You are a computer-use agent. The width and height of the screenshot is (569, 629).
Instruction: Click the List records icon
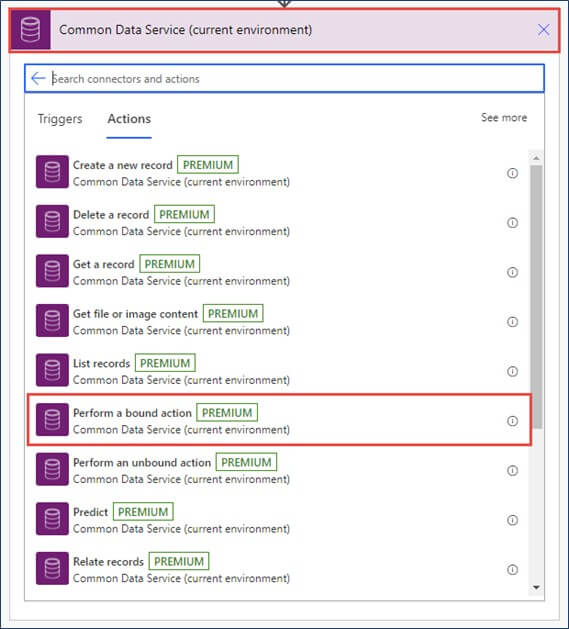(52, 370)
